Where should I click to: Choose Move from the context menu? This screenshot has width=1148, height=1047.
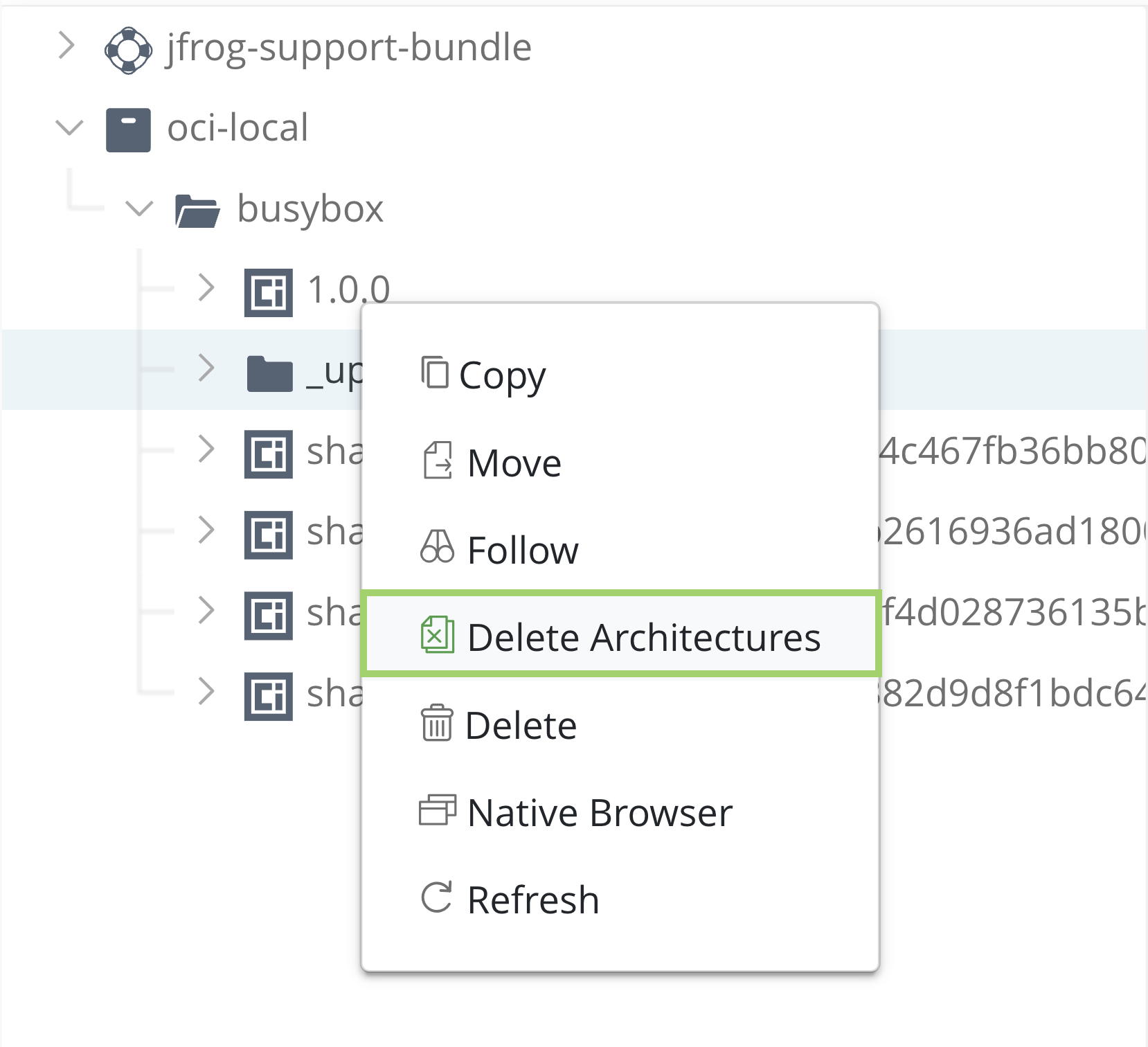pyautogui.click(x=512, y=462)
